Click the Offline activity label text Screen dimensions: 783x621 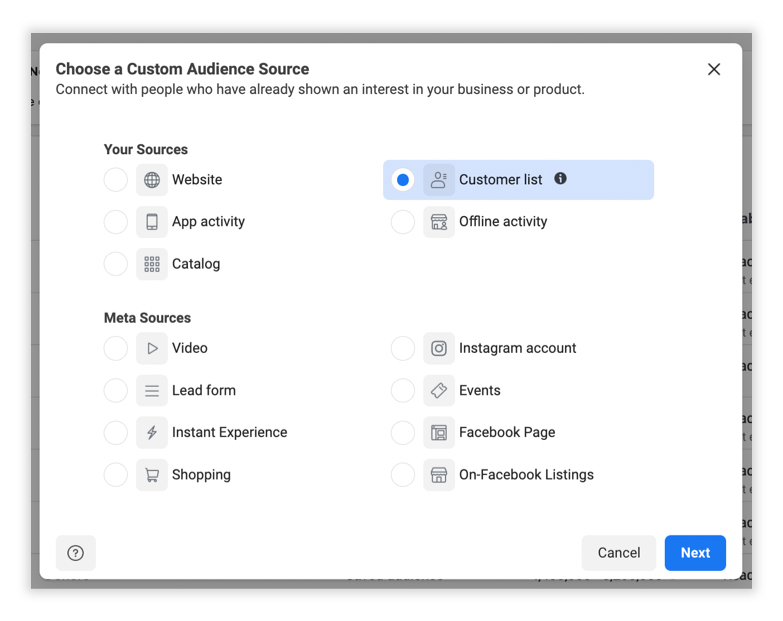(x=503, y=222)
